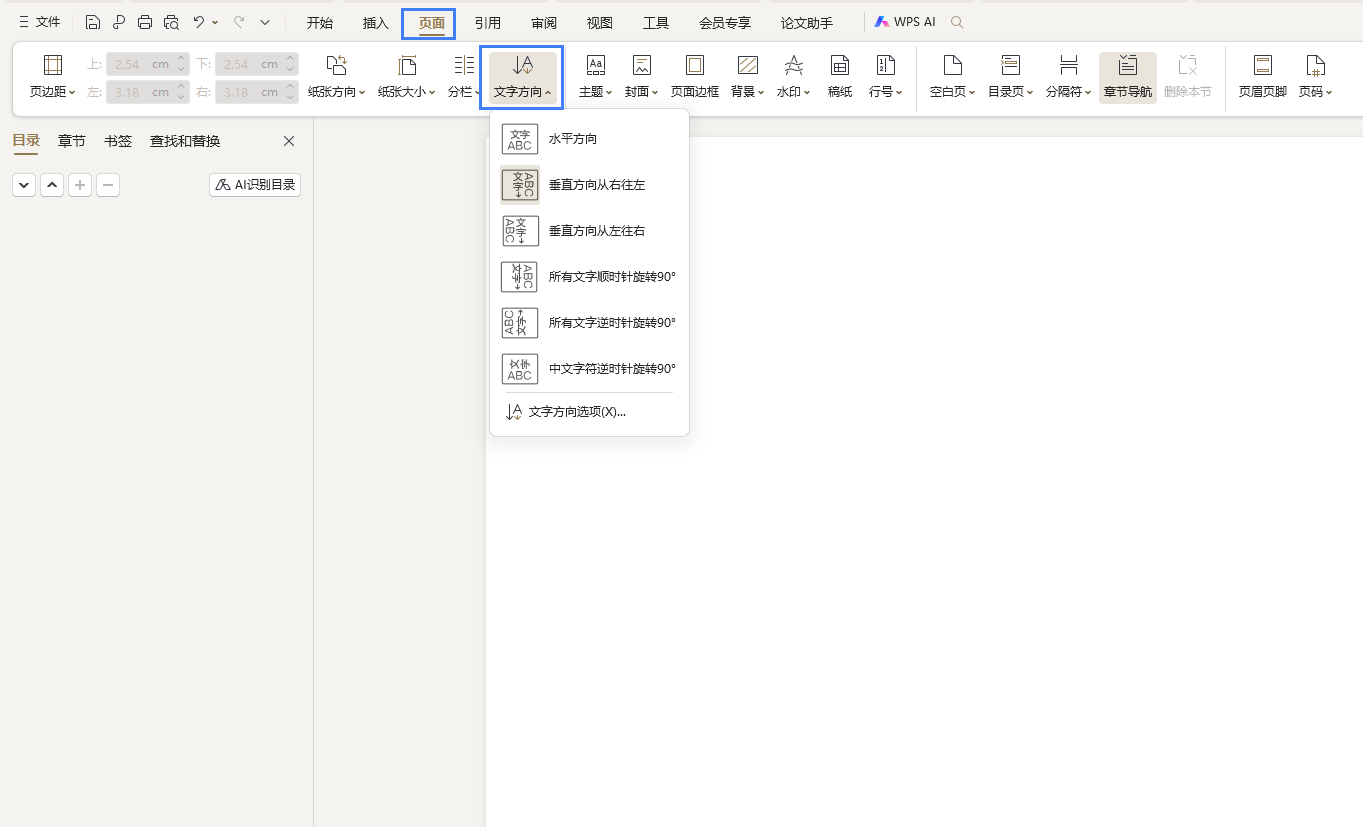Click the search magnifier icon
The width and height of the screenshot is (1363, 827).
[x=957, y=22]
